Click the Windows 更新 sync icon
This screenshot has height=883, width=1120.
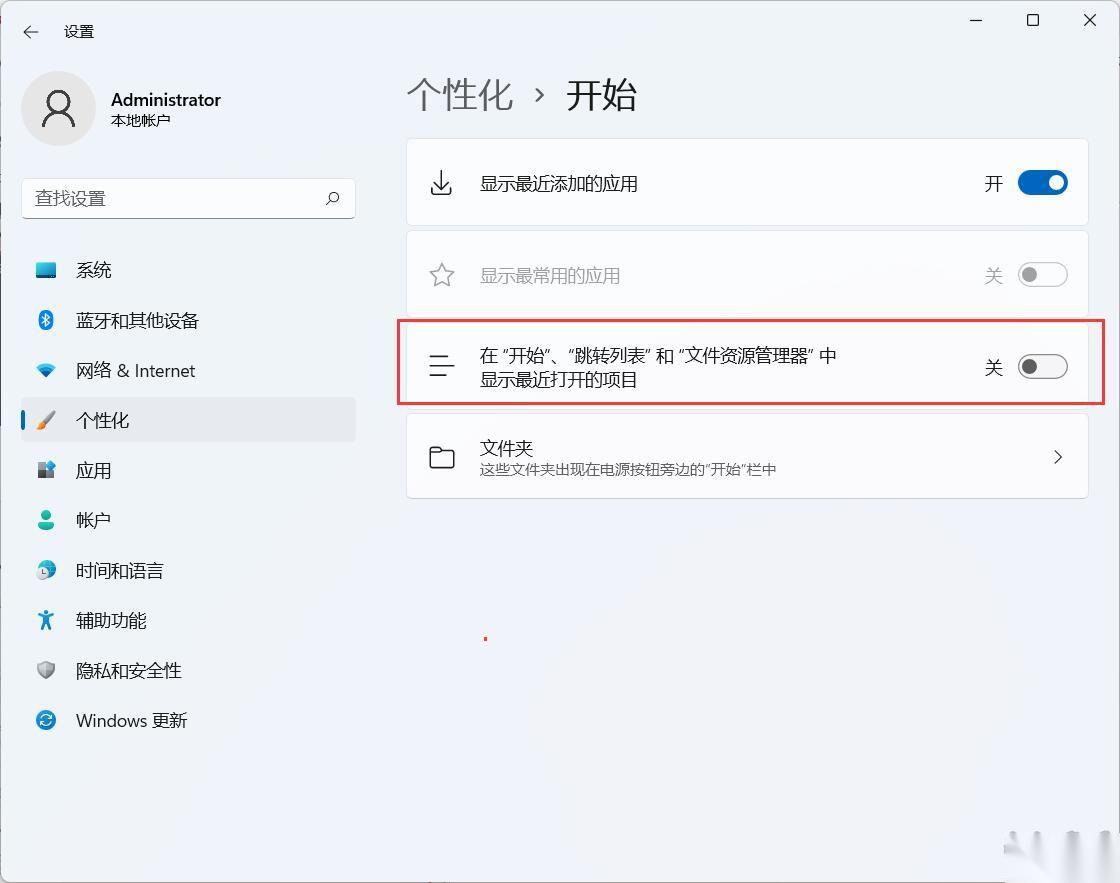46,720
